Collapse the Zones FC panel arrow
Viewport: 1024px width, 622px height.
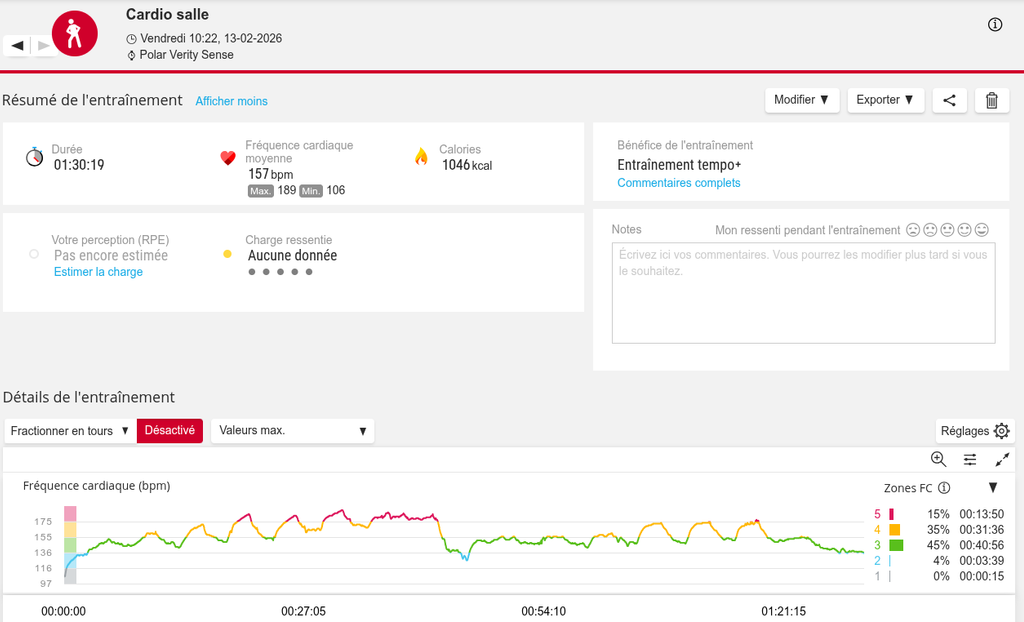coord(993,488)
